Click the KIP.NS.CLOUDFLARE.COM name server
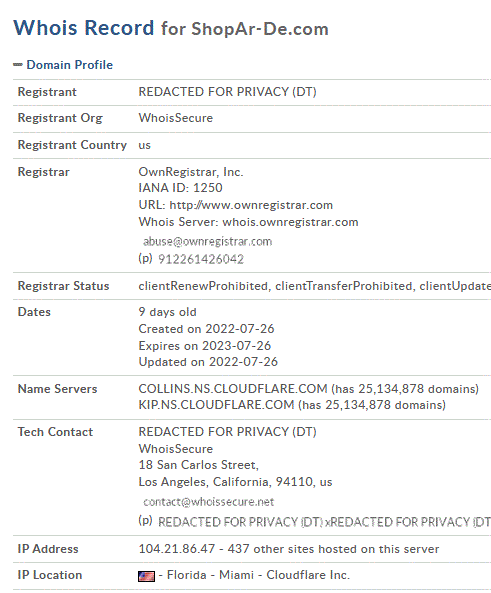 point(216,405)
